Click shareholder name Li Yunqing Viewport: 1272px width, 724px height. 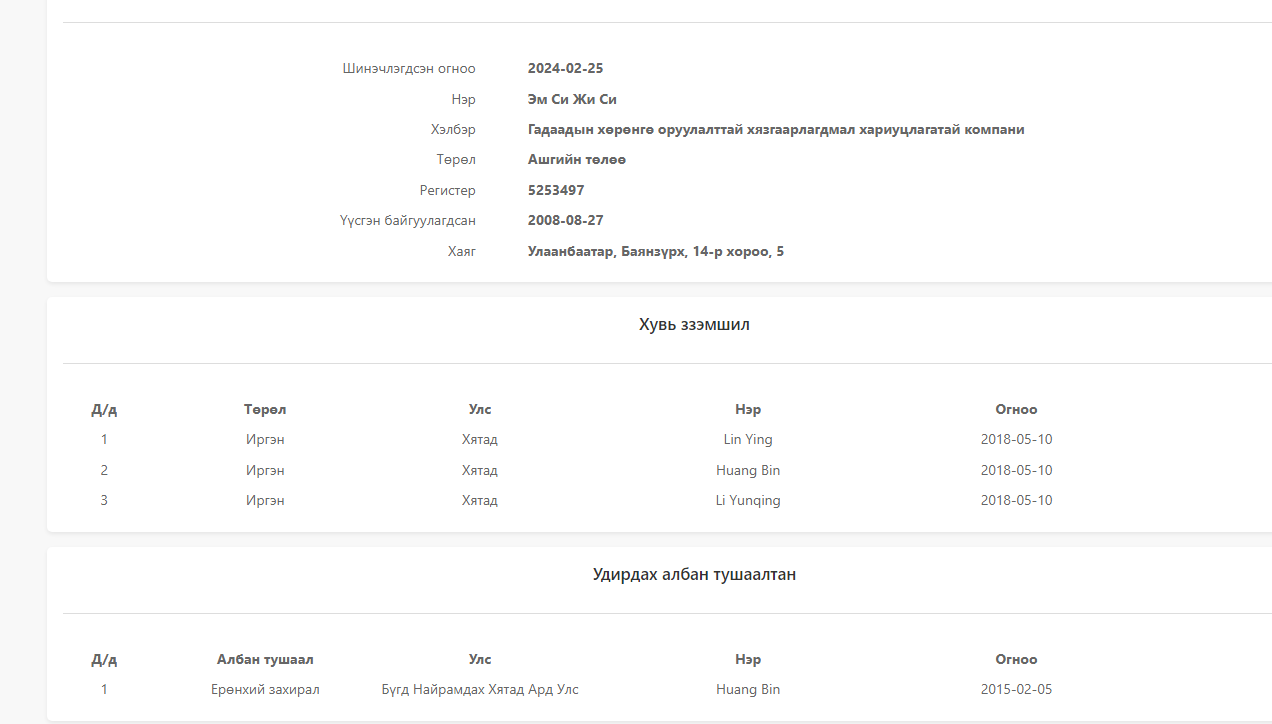[748, 501]
